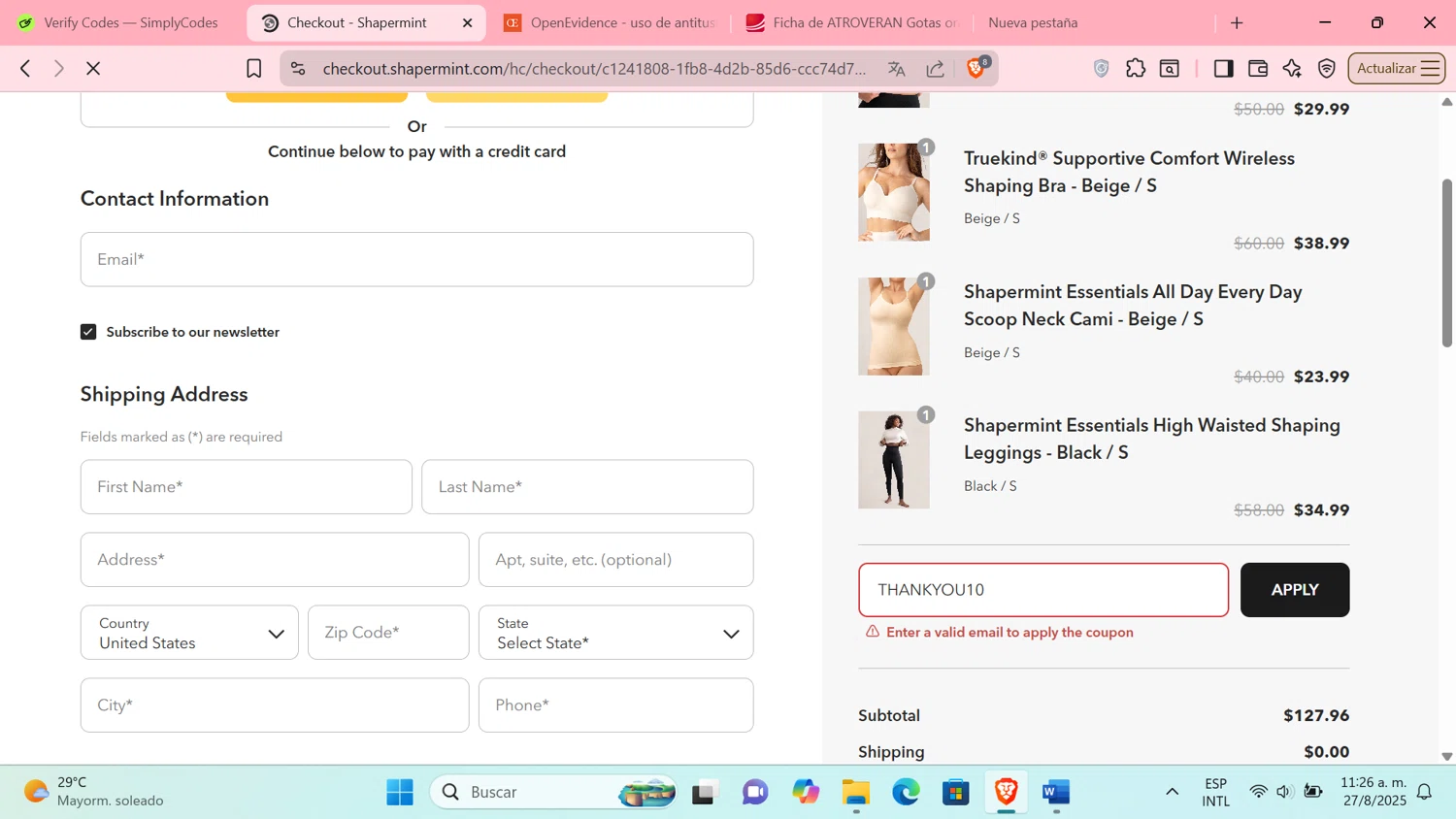Open extensions puzzle icon
This screenshot has width=1456, height=819.
(1136, 68)
